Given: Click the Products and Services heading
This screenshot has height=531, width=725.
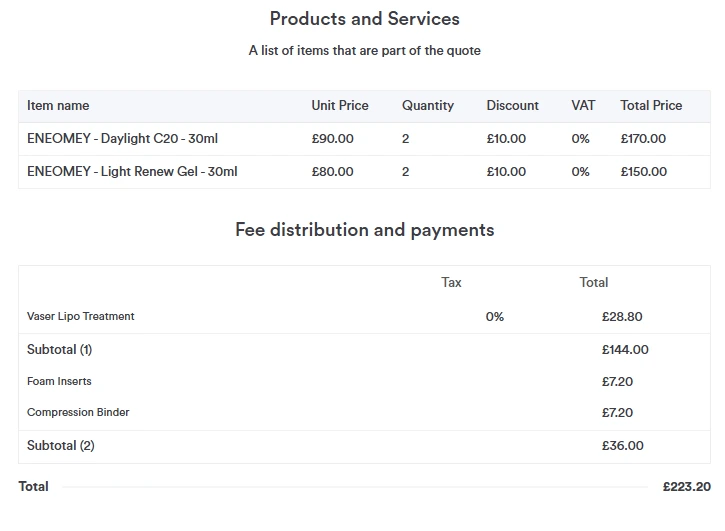Looking at the screenshot, I should click(x=365, y=19).
